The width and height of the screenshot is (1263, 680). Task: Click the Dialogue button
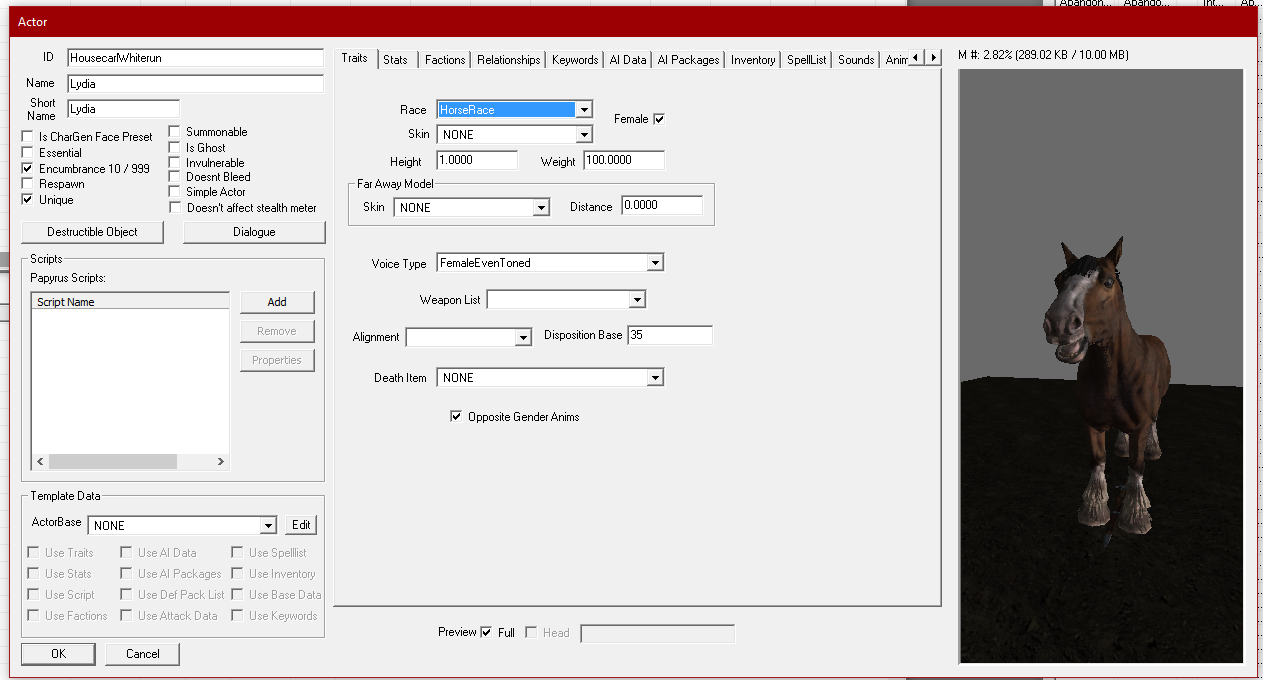click(254, 232)
